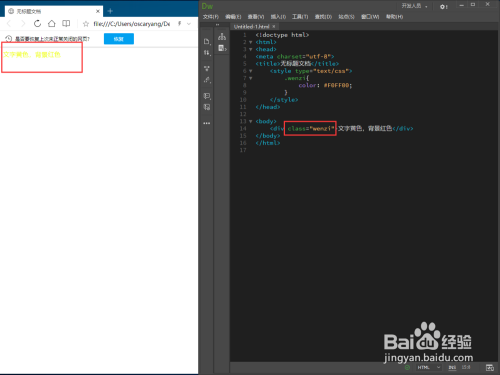Viewport: 500px width, 375px height.
Task: Collapse the .wenzi rule fold arrow
Action: coord(251,78)
